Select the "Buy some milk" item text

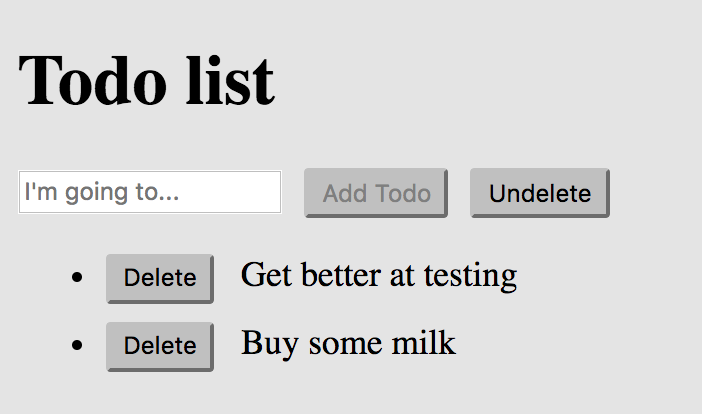348,343
